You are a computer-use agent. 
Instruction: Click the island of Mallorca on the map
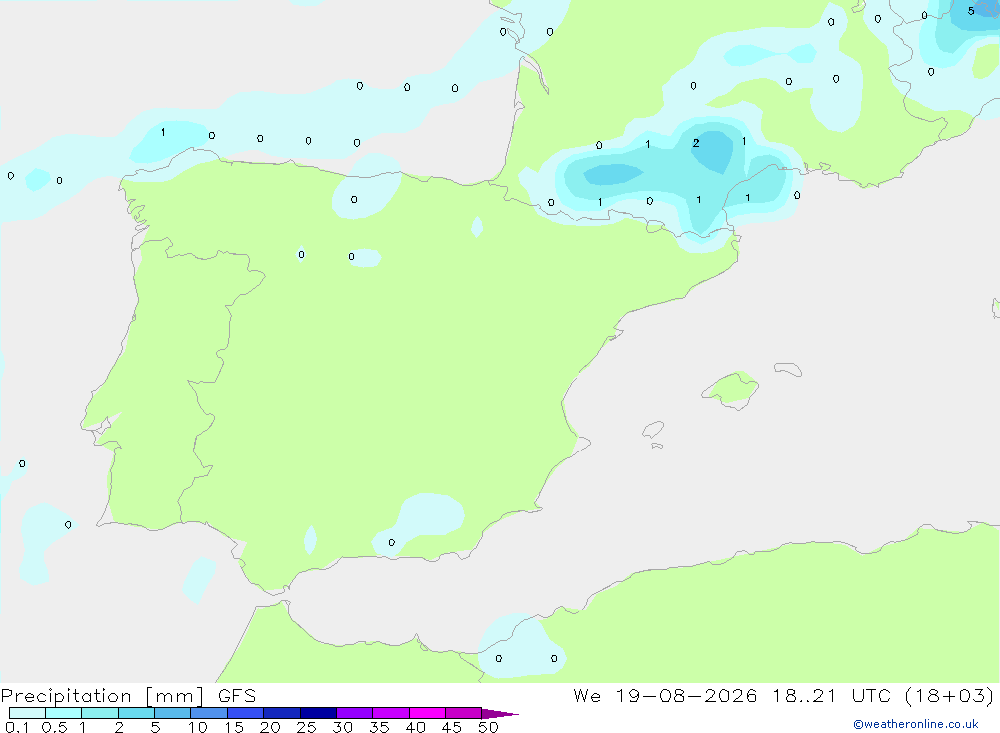731,389
